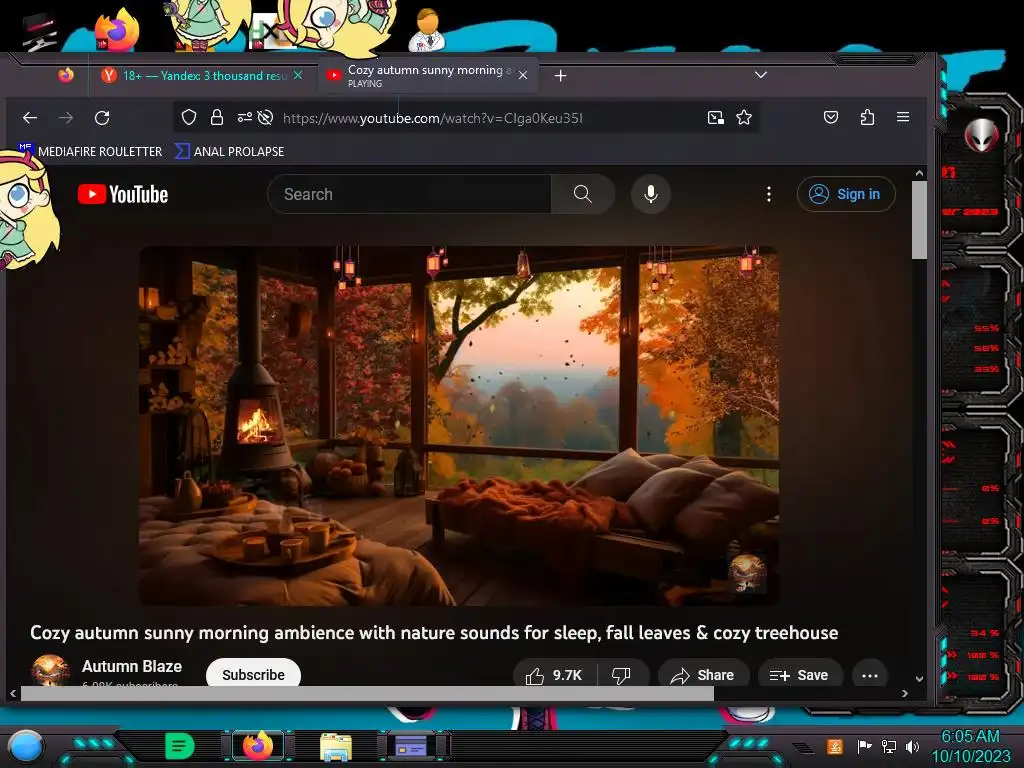Click into the YouTube Search field
1024x768 pixels.
[409, 194]
